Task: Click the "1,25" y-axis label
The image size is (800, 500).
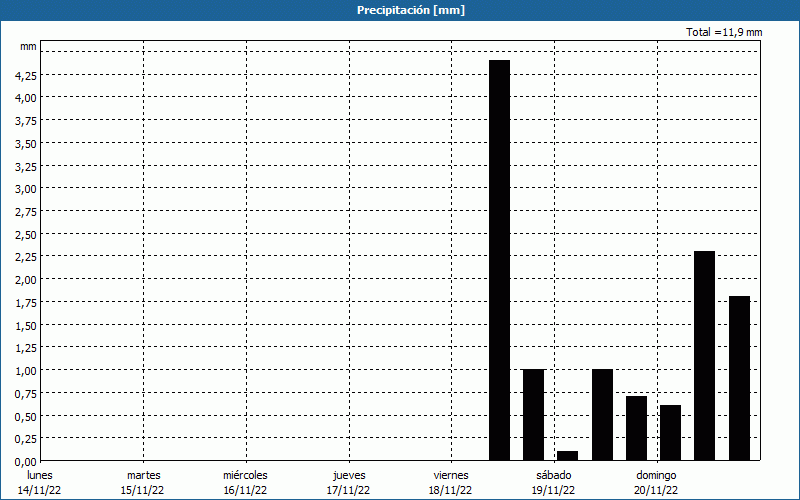Action: click(x=26, y=348)
